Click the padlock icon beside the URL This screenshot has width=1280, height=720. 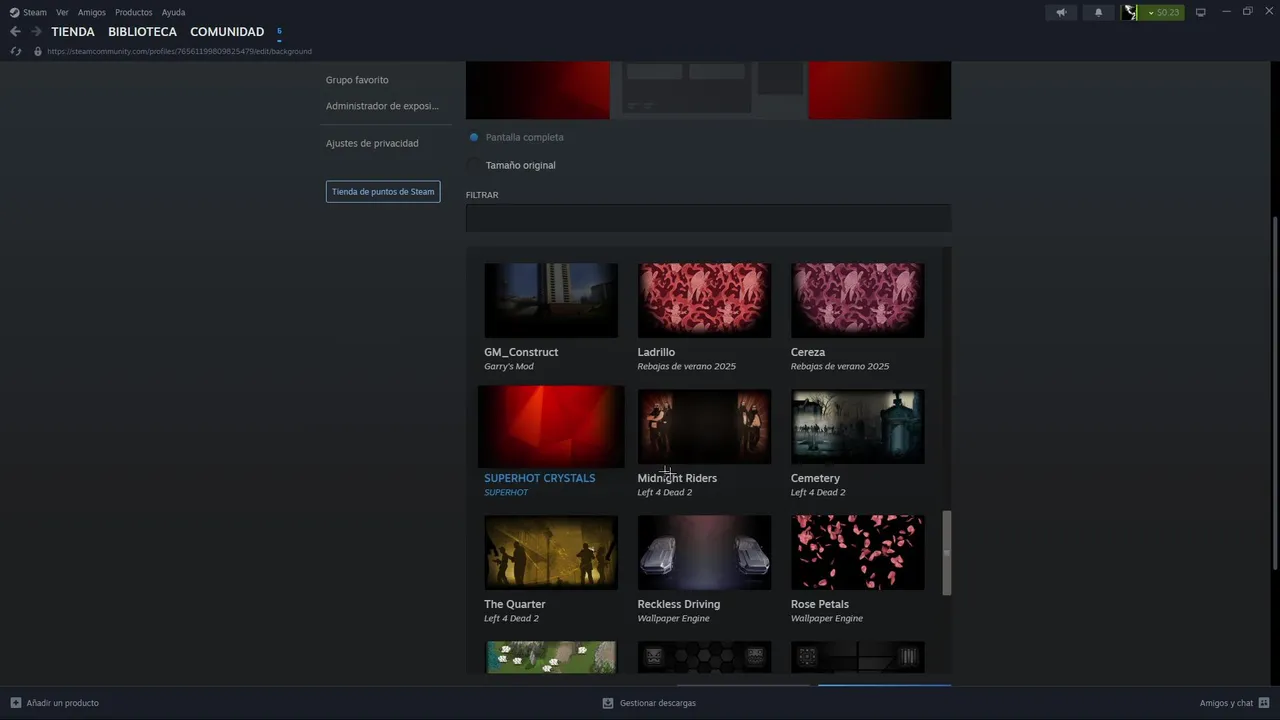tap(38, 51)
